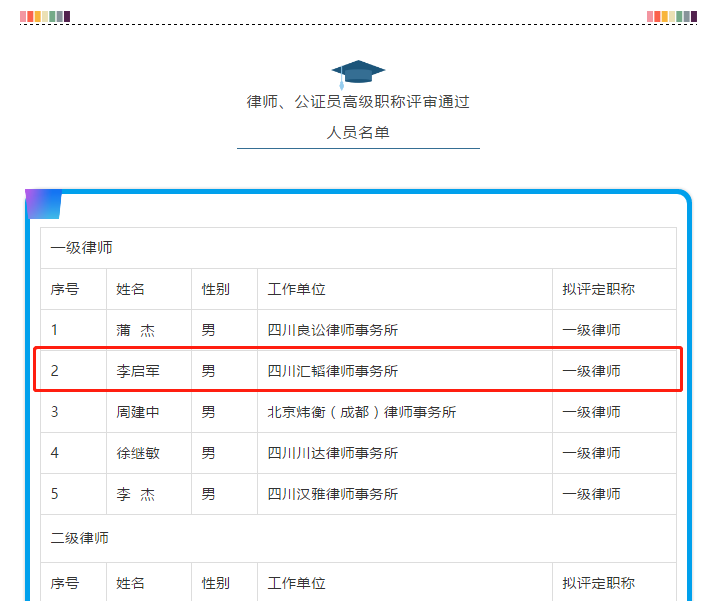Click name cell 蒲 杰

(x=149, y=330)
